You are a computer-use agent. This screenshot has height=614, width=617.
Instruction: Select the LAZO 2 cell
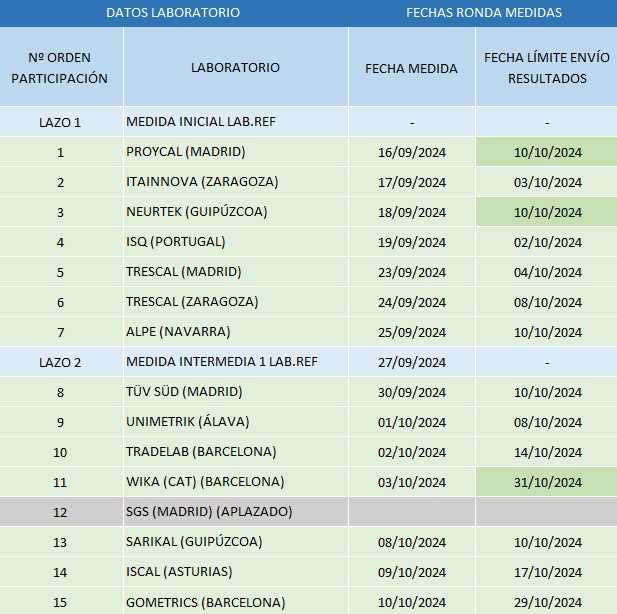[x=61, y=362]
